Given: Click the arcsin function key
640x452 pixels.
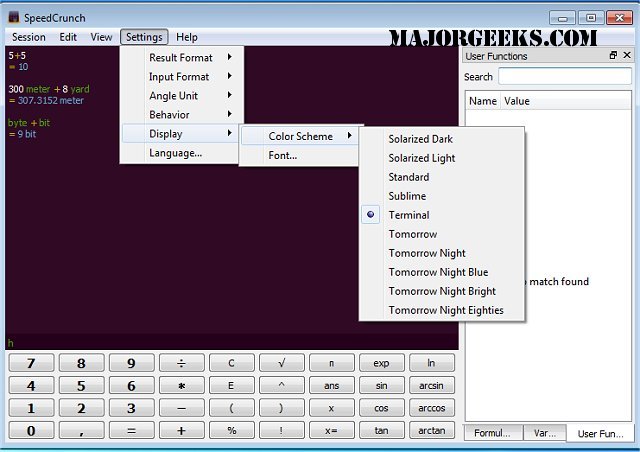Looking at the screenshot, I should pyautogui.click(x=432, y=385).
